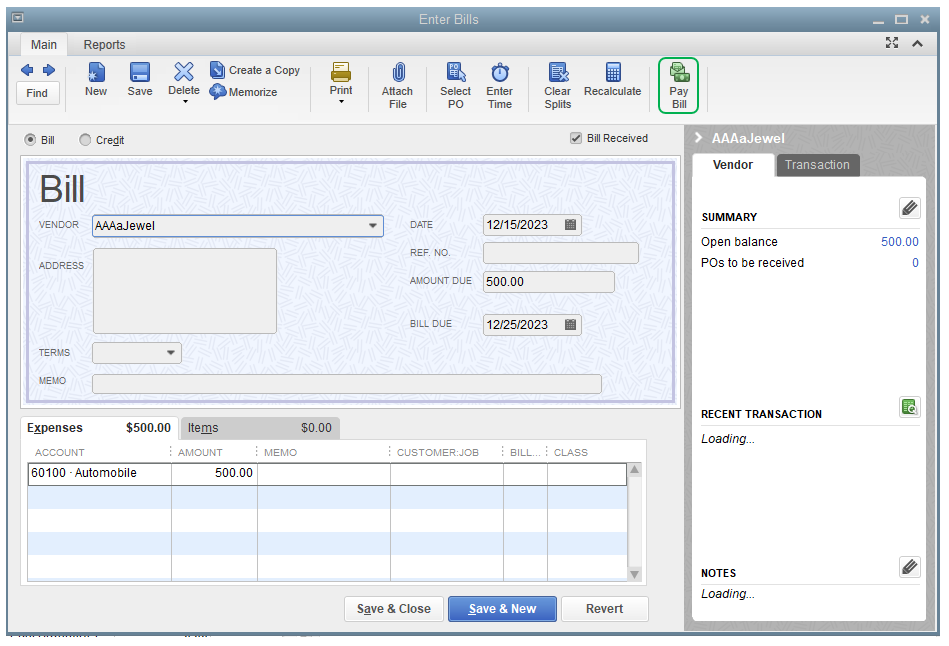Click the New bill icon
Image resolution: width=949 pixels, height=646 pixels.
coord(96,72)
